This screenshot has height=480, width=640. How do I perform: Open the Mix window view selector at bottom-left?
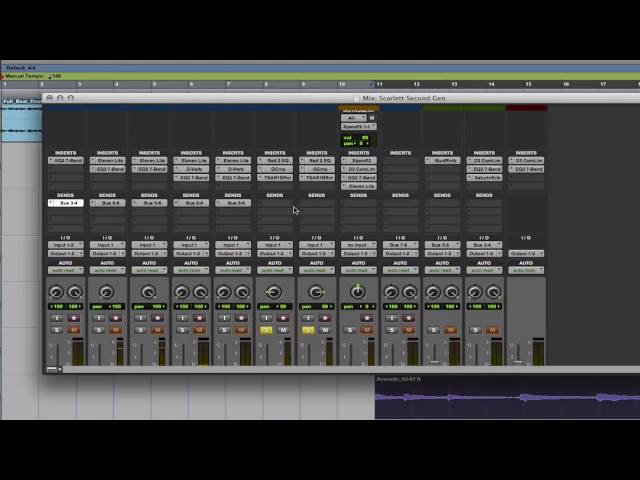54,369
